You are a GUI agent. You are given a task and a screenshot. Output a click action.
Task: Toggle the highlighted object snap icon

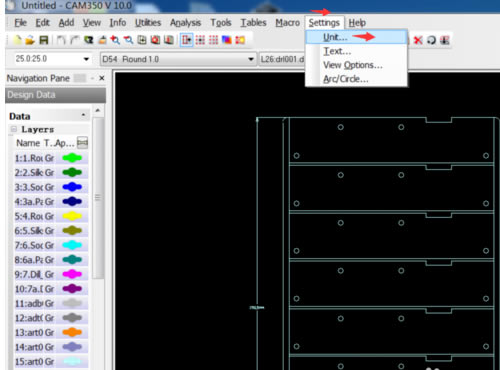[x=186, y=40]
